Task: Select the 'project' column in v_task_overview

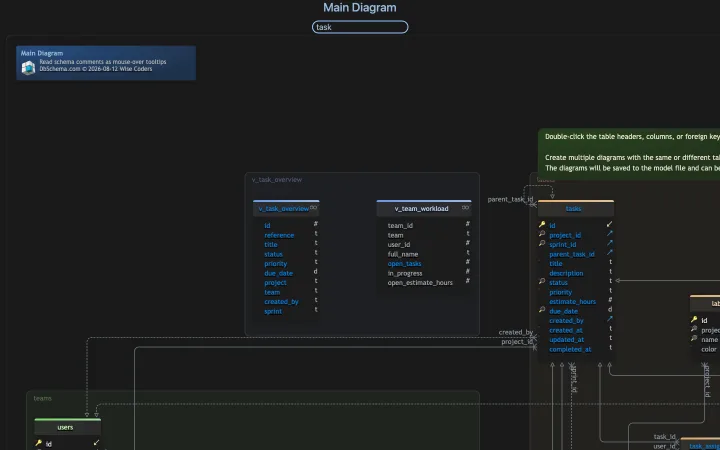Action: point(275,282)
